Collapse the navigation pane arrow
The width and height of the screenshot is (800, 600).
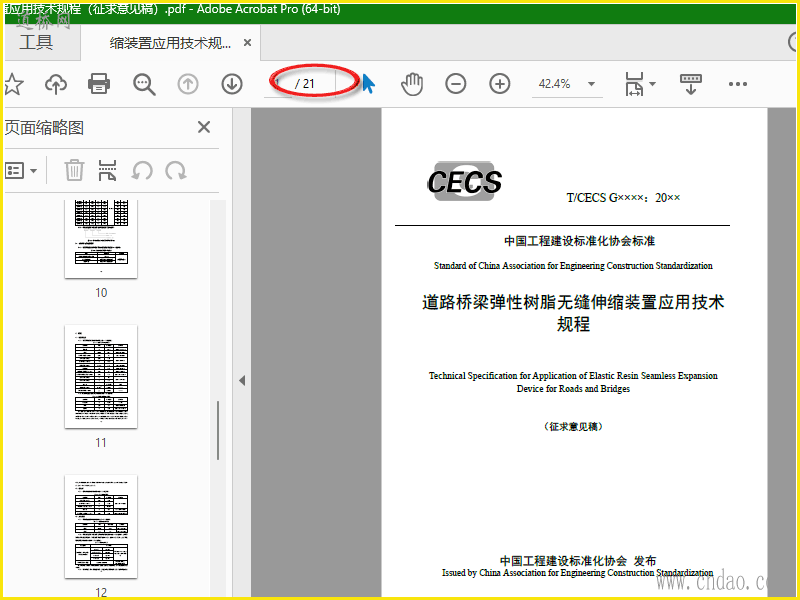point(242,381)
